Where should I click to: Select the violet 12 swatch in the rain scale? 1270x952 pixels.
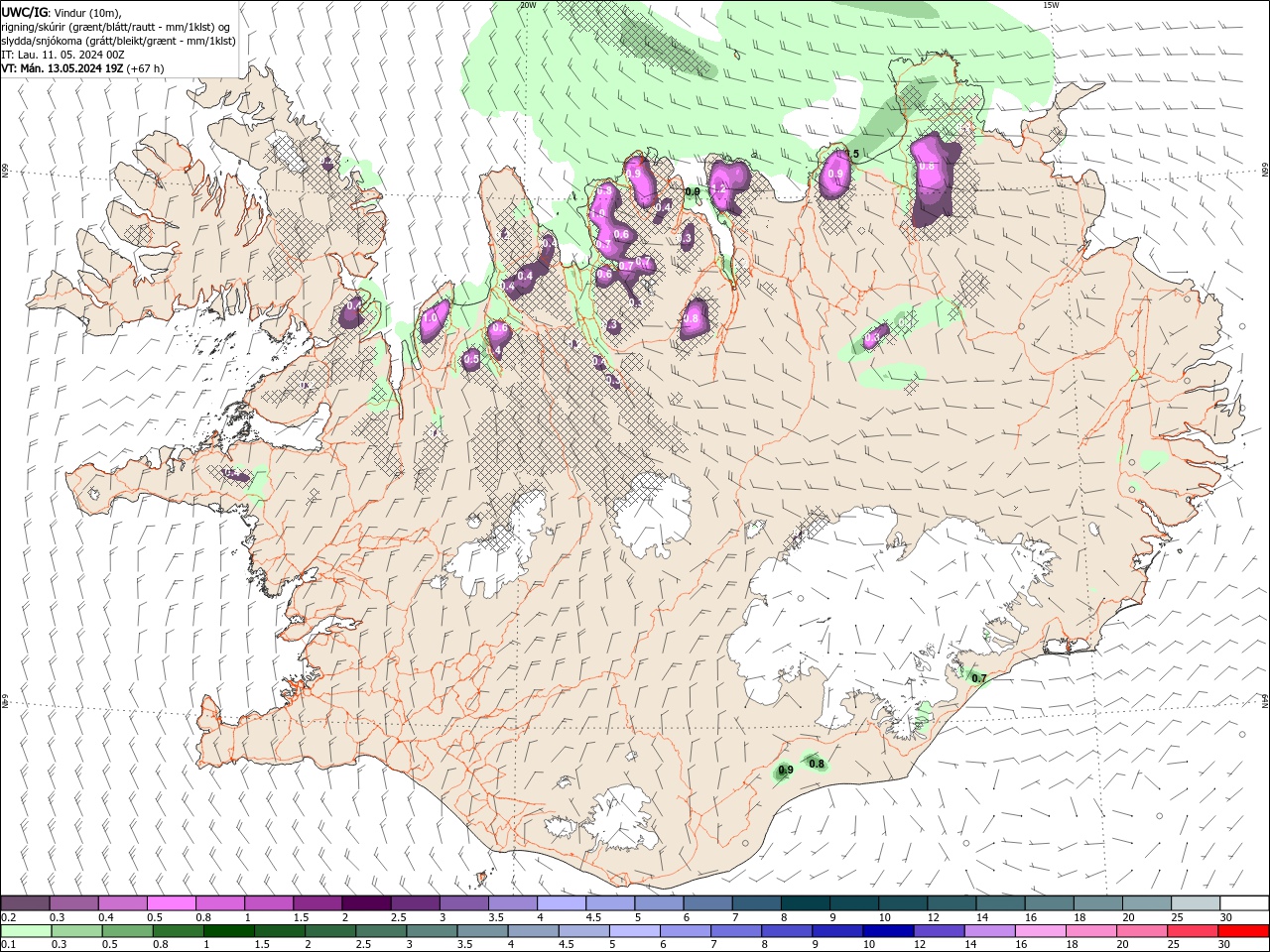[x=939, y=931]
